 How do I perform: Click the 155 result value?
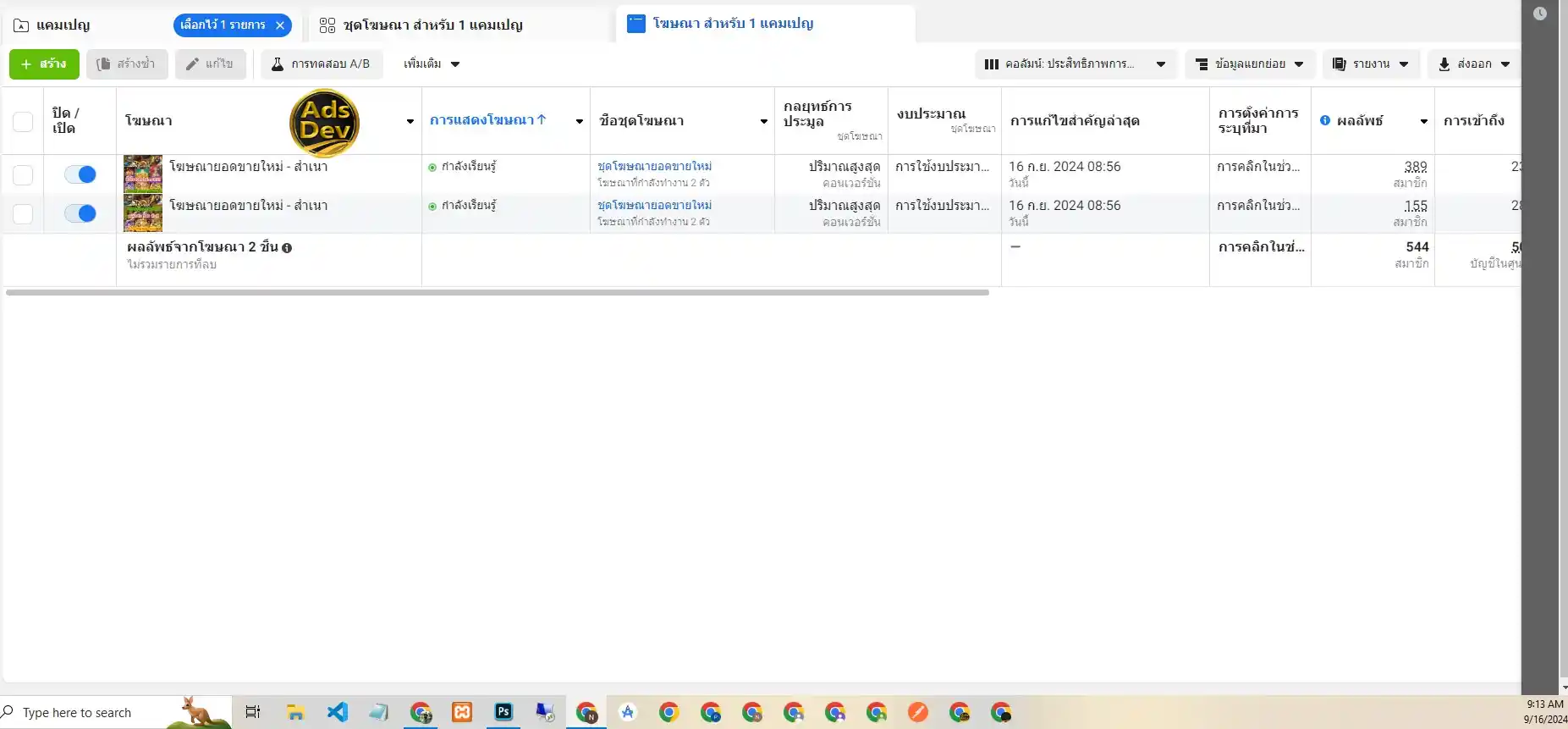tap(1416, 205)
